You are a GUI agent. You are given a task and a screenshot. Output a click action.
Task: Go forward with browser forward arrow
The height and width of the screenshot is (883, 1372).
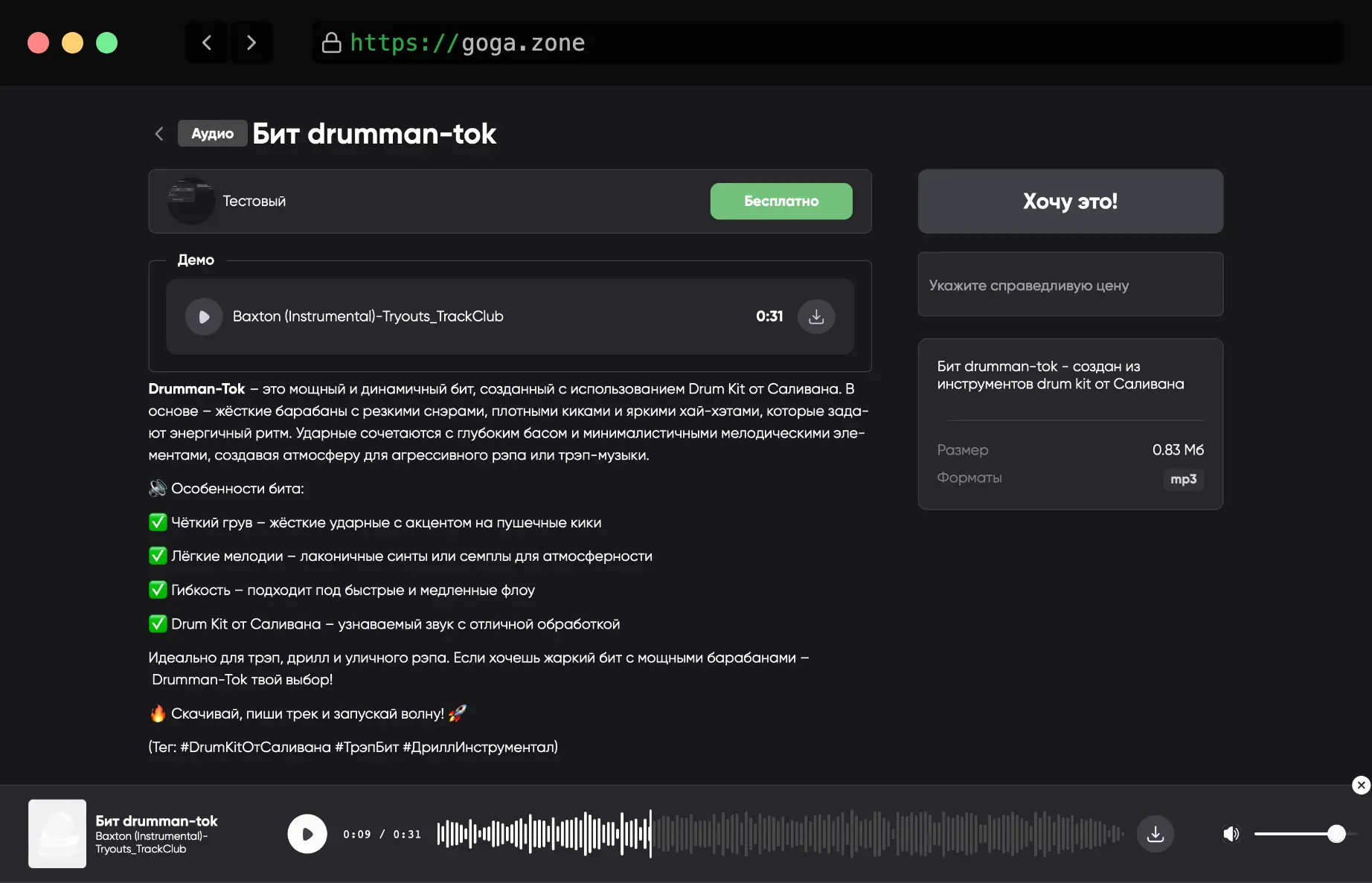pyautogui.click(x=251, y=42)
